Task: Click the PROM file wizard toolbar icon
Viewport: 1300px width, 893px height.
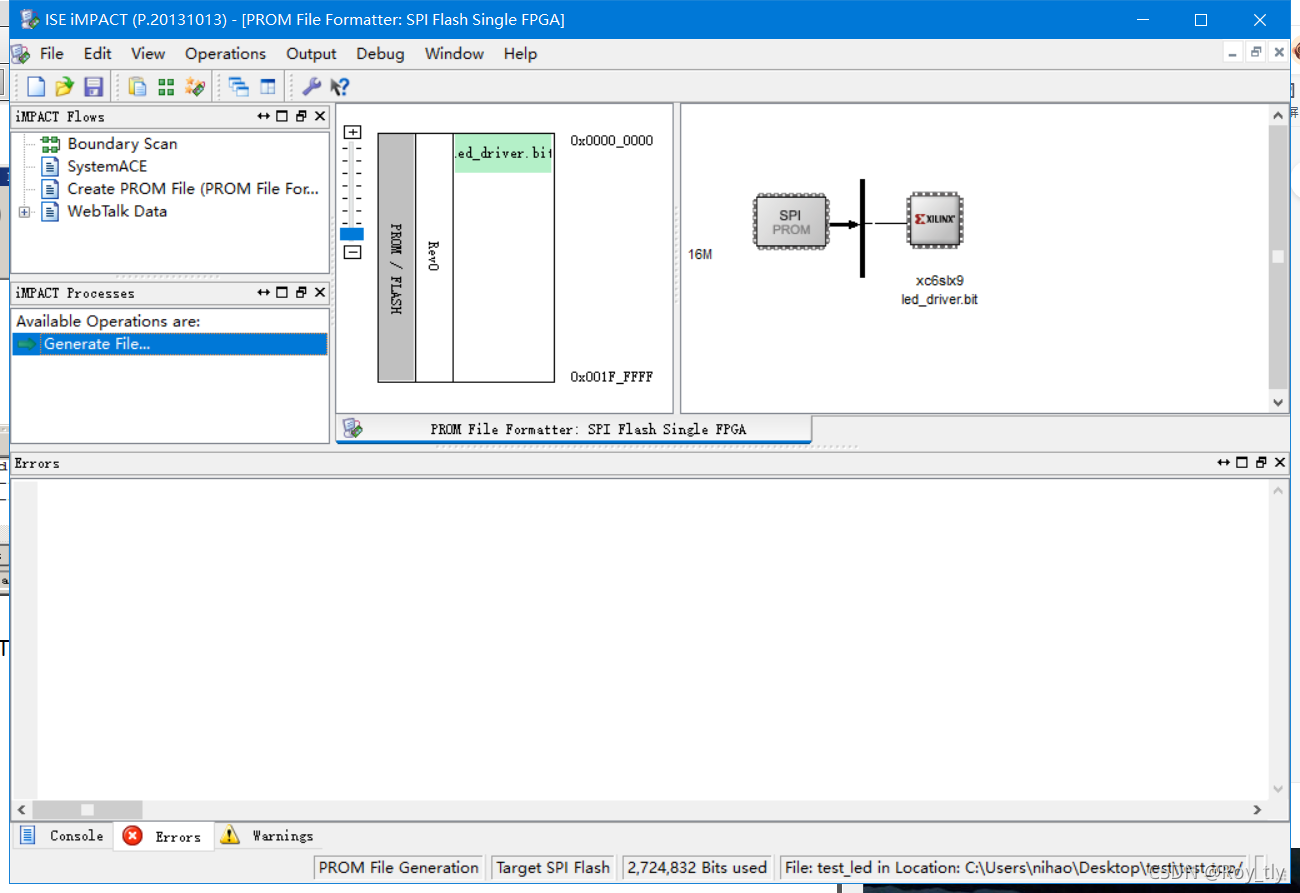Action: (x=195, y=87)
